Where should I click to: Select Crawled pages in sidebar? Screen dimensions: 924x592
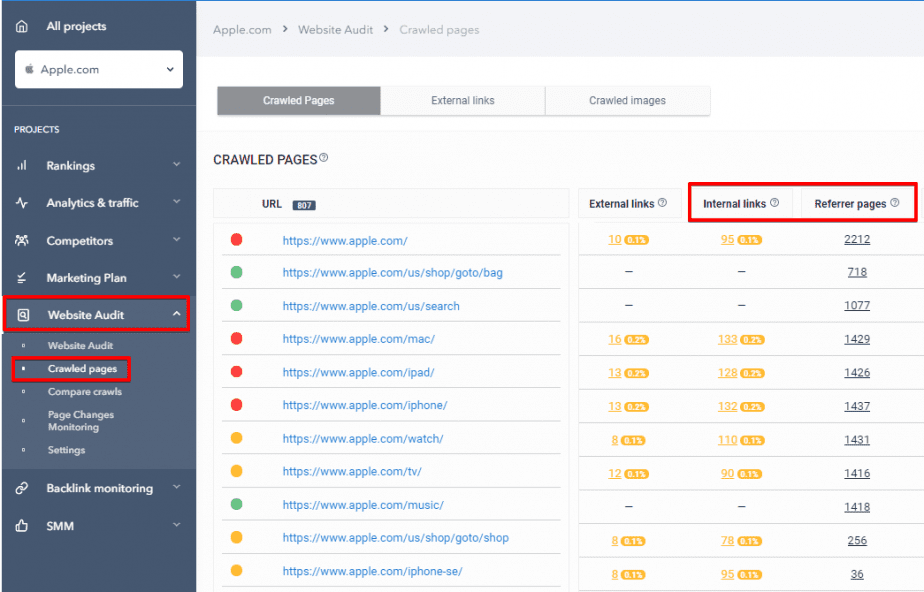pos(82,369)
